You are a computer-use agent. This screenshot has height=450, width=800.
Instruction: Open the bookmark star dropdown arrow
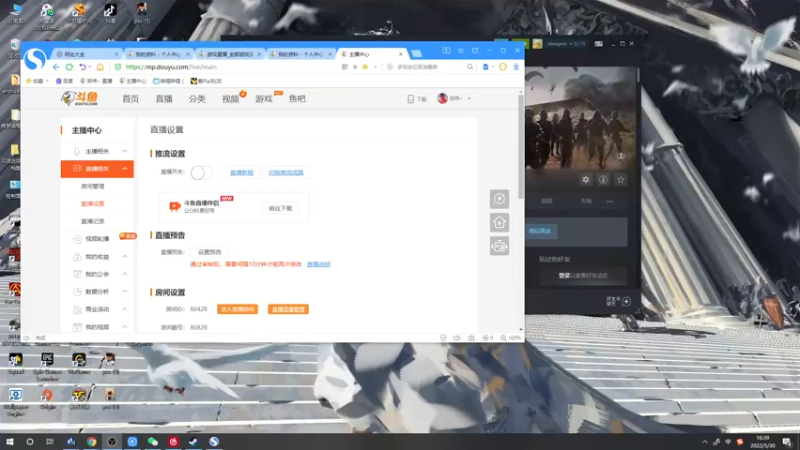pos(376,67)
